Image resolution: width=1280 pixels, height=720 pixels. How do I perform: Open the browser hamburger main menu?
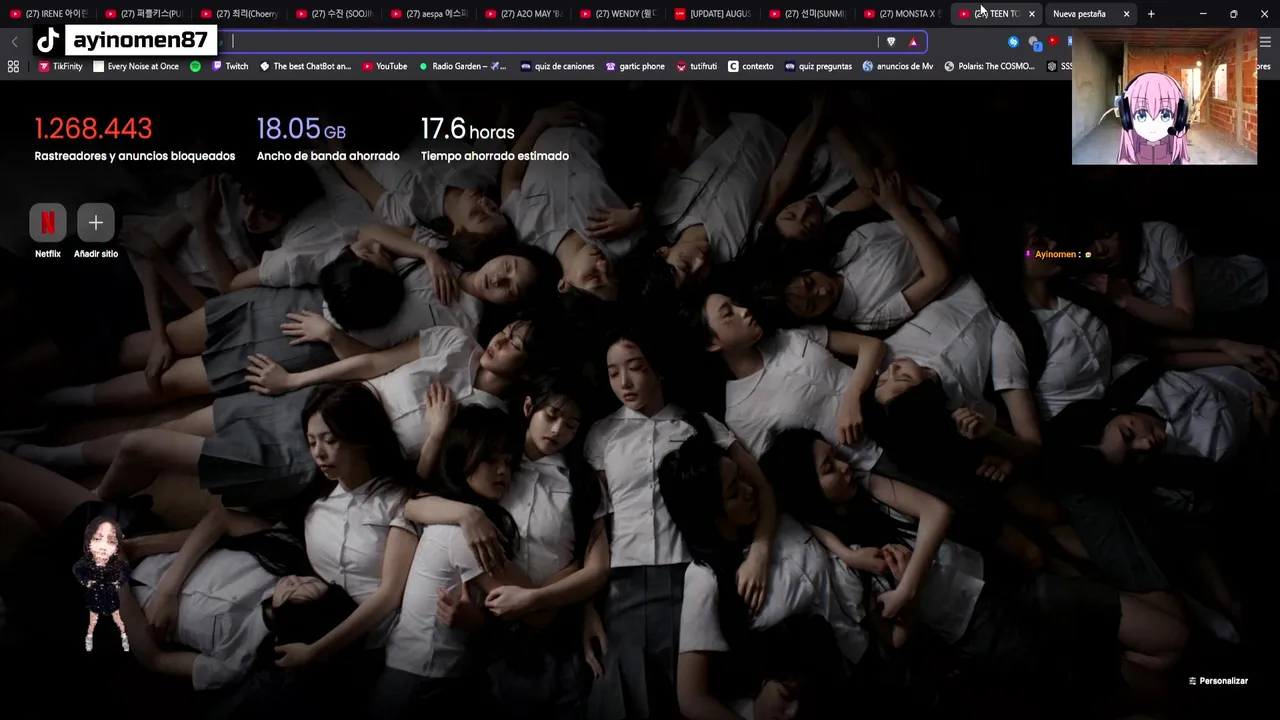1265,42
